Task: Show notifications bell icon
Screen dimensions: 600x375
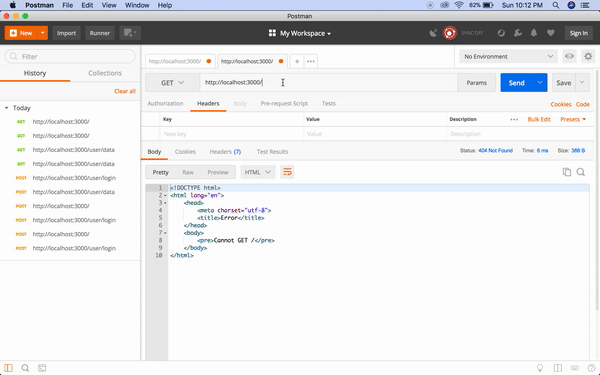Action: coord(534,33)
